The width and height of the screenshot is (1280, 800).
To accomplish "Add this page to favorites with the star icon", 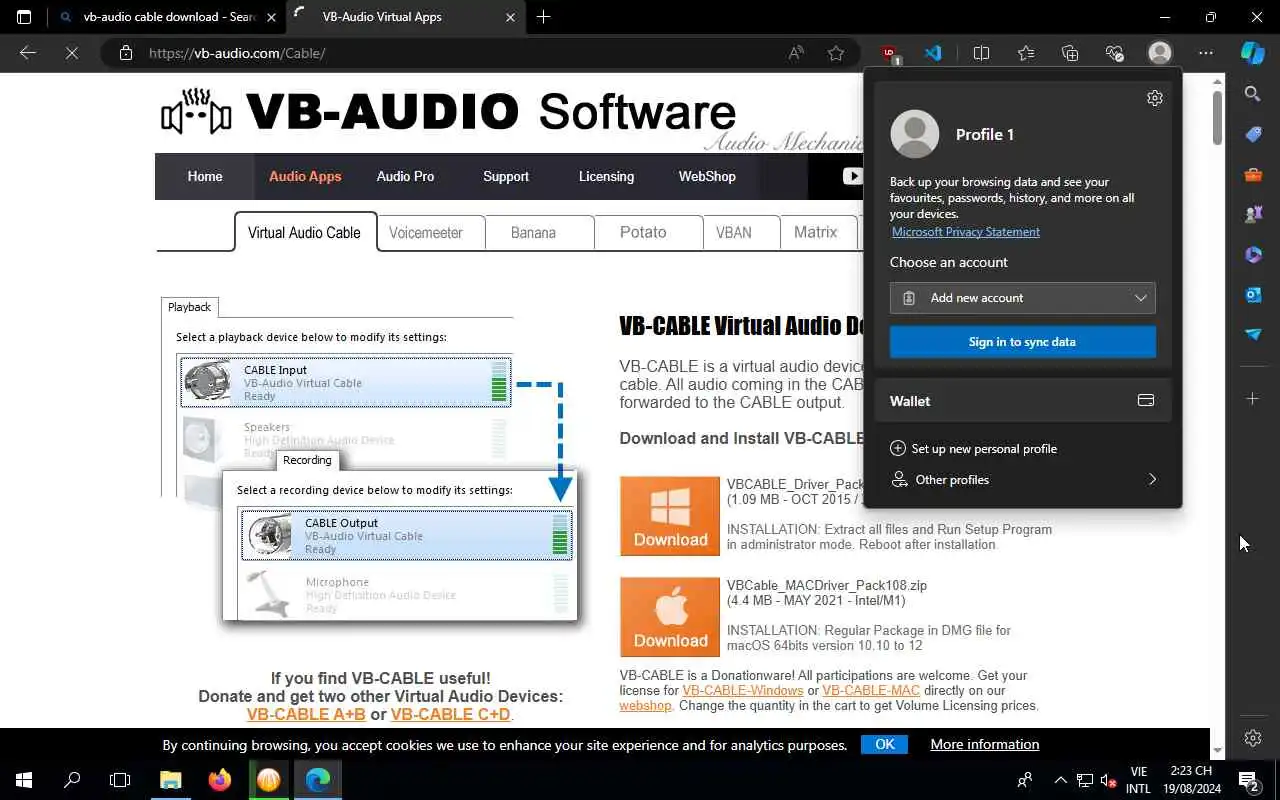I will click(836, 53).
